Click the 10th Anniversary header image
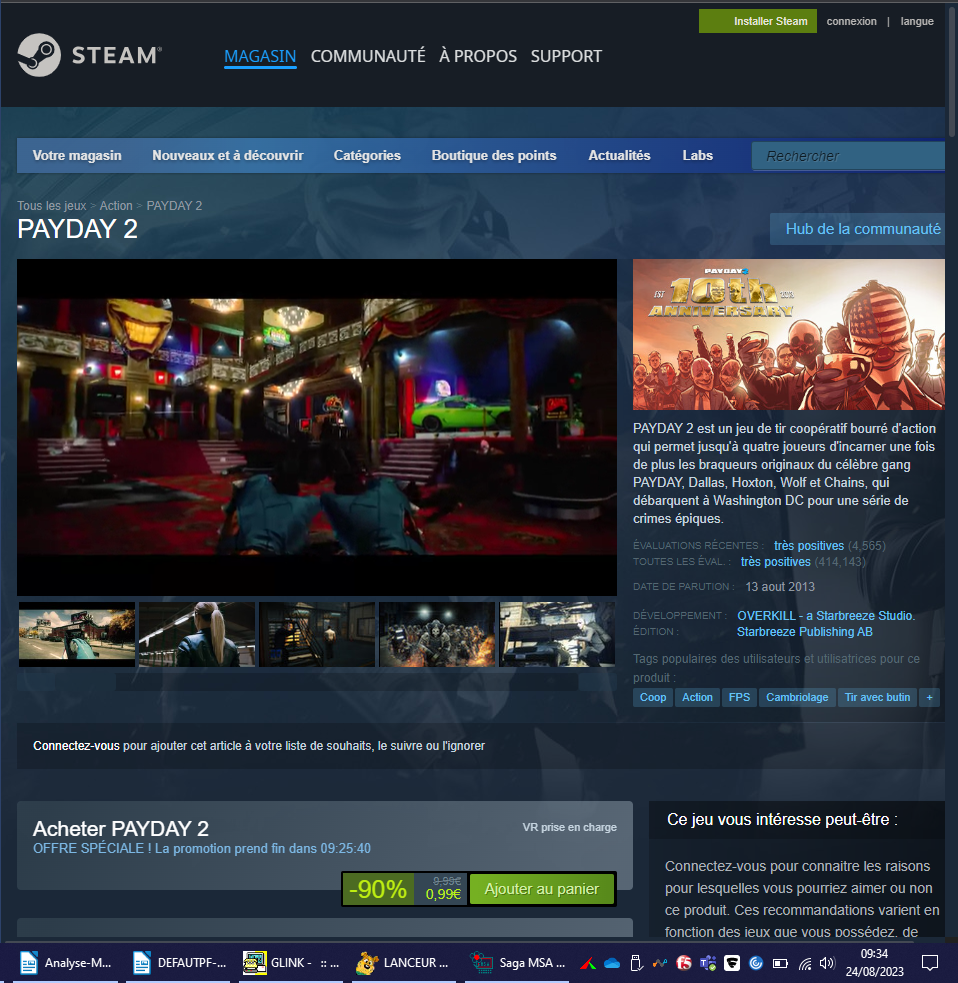The width and height of the screenshot is (958, 983). point(789,334)
